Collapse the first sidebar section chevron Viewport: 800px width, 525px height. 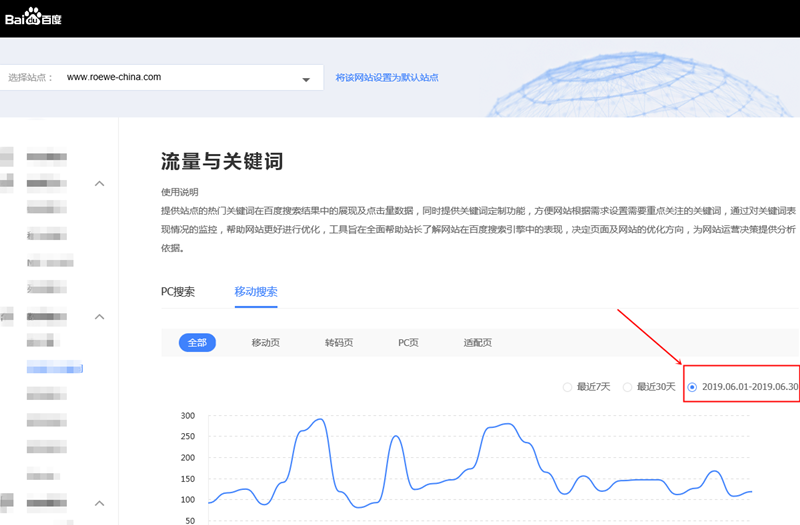point(99,184)
